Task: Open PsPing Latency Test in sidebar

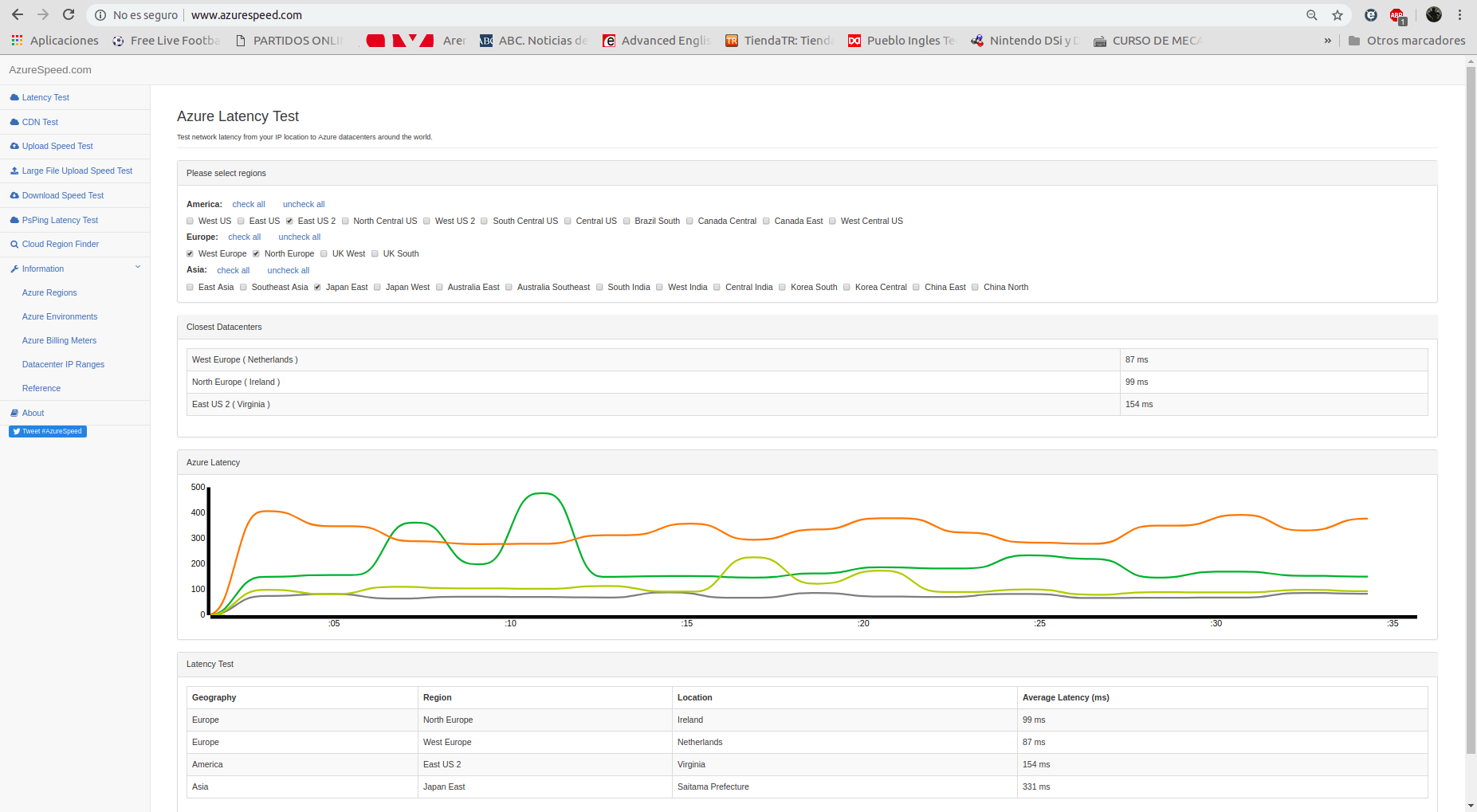Action: (x=60, y=220)
